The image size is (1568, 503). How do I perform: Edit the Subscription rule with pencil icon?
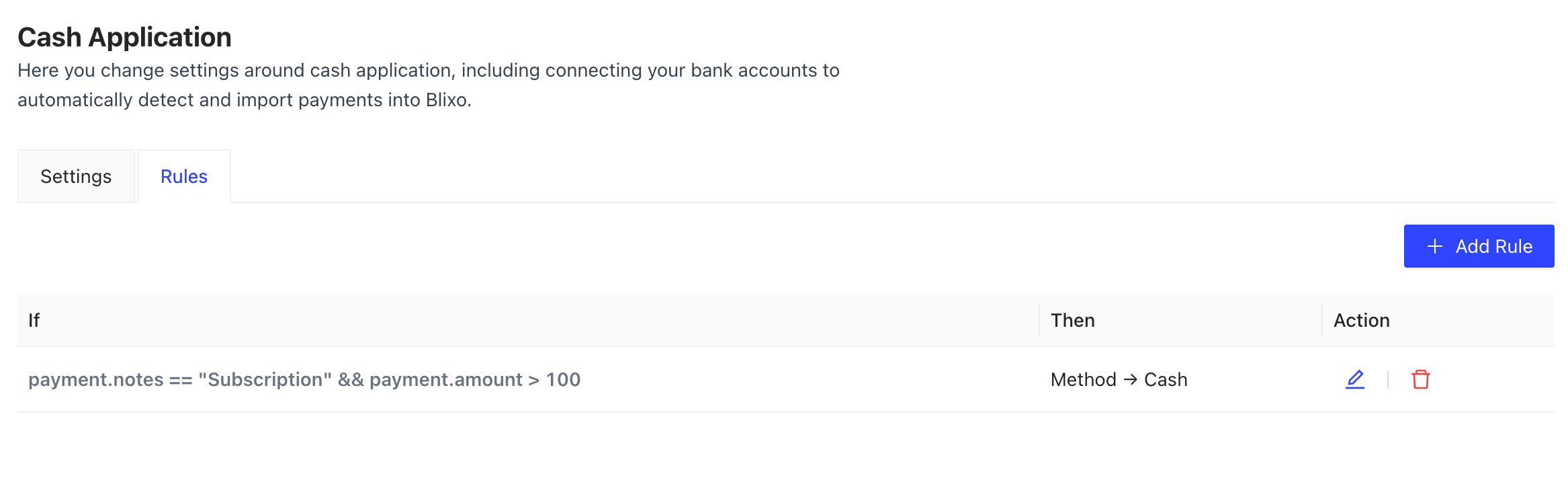(x=1355, y=379)
